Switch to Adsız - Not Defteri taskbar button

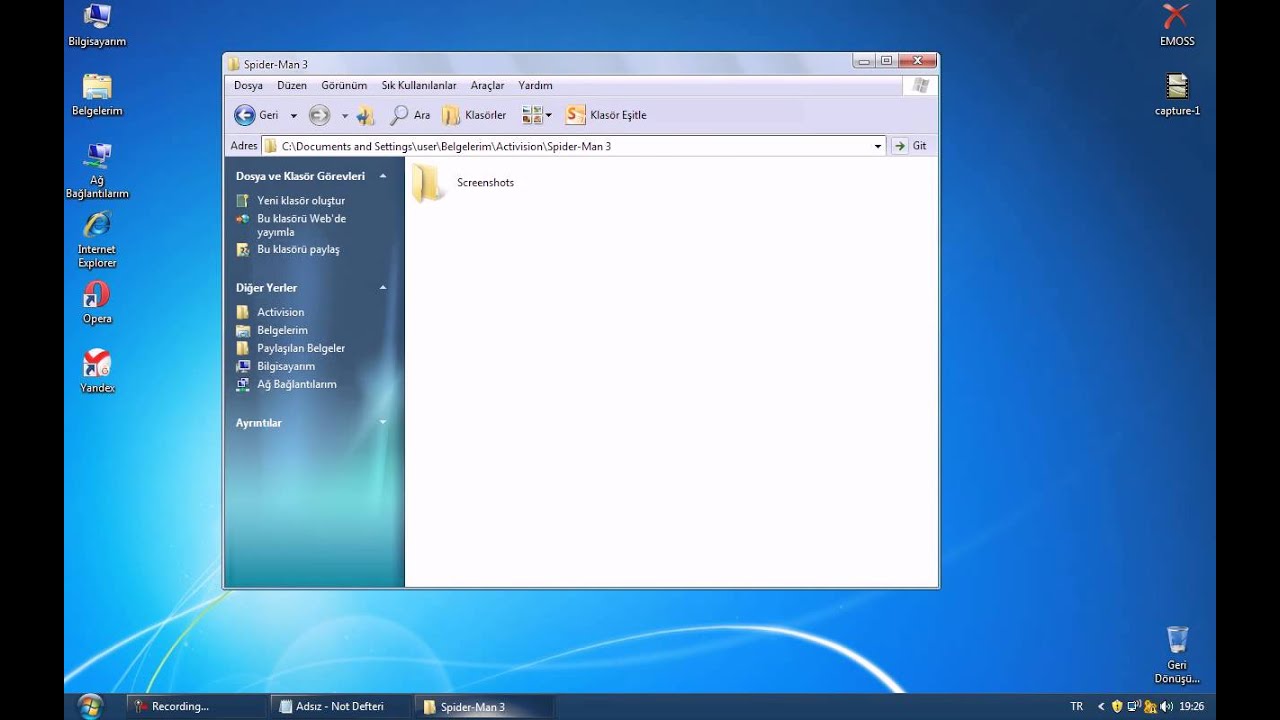pos(341,706)
